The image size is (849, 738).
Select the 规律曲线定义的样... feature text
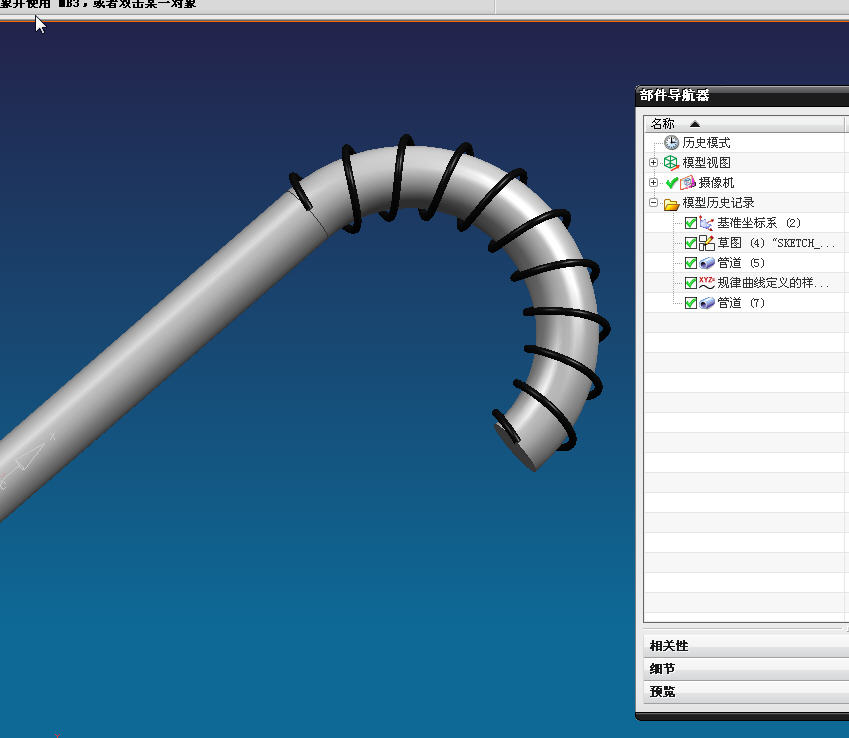773,283
